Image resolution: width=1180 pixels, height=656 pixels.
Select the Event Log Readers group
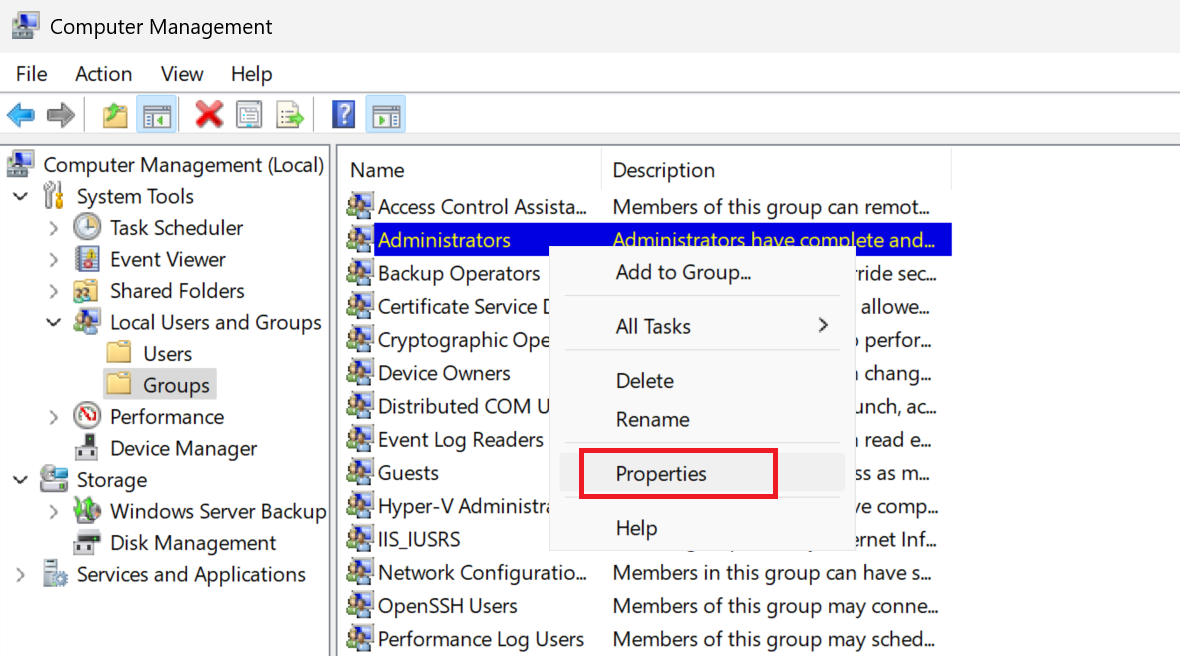[461, 439]
